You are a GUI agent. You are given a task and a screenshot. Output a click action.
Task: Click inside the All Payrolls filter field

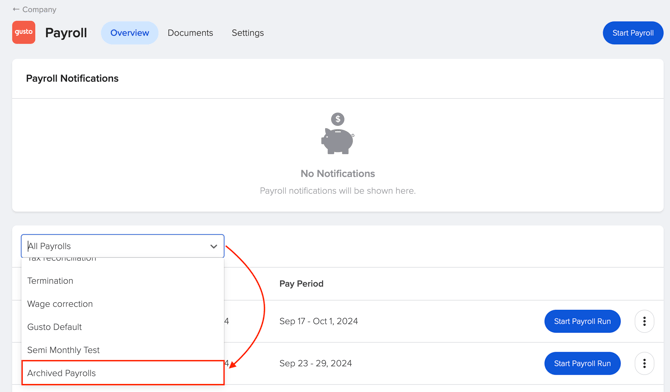[x=123, y=246]
